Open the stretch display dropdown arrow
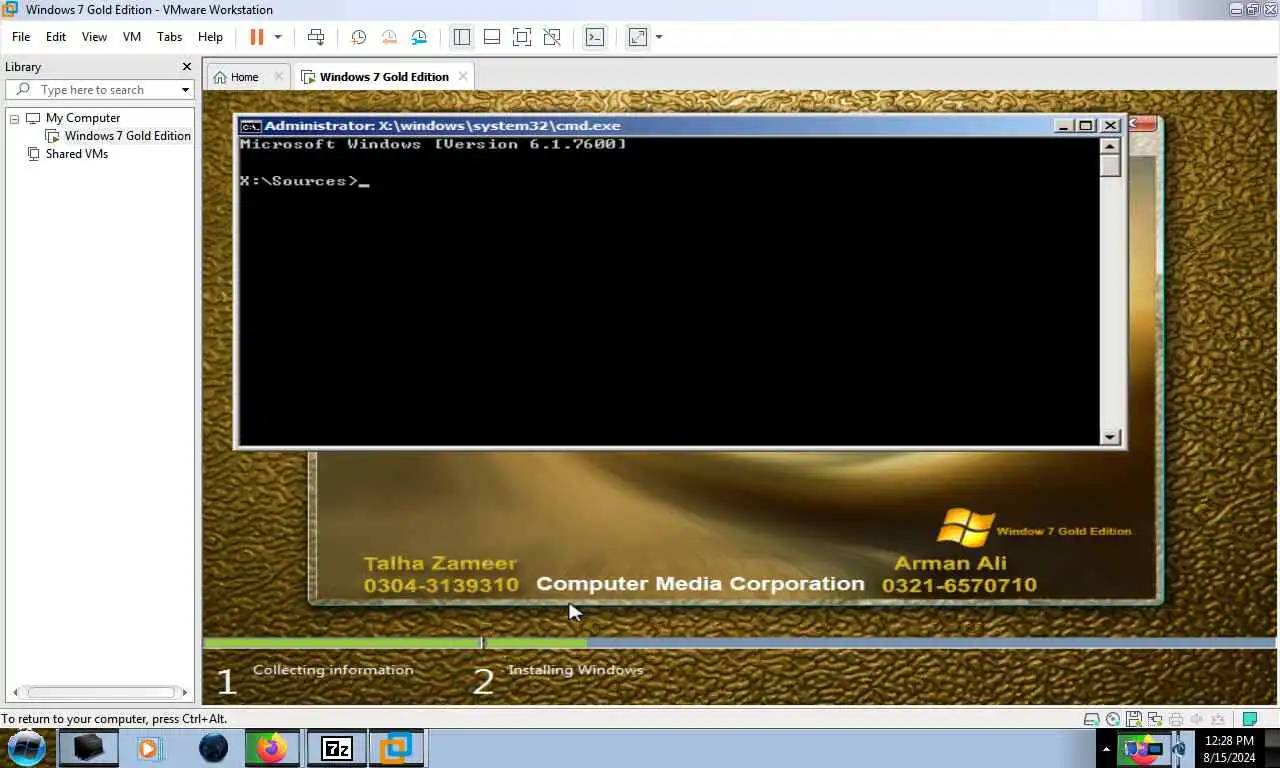This screenshot has width=1280, height=768. tap(659, 37)
